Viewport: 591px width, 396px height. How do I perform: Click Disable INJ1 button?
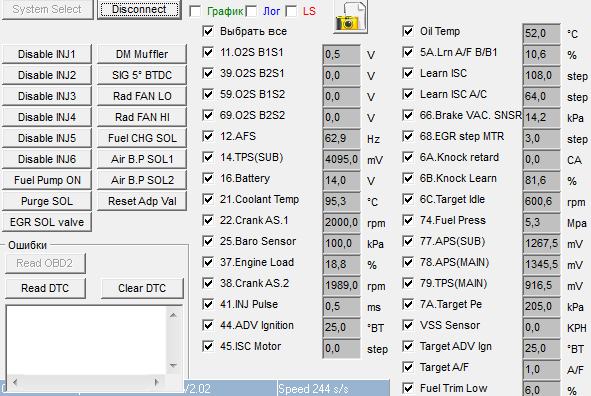[x=47, y=54]
